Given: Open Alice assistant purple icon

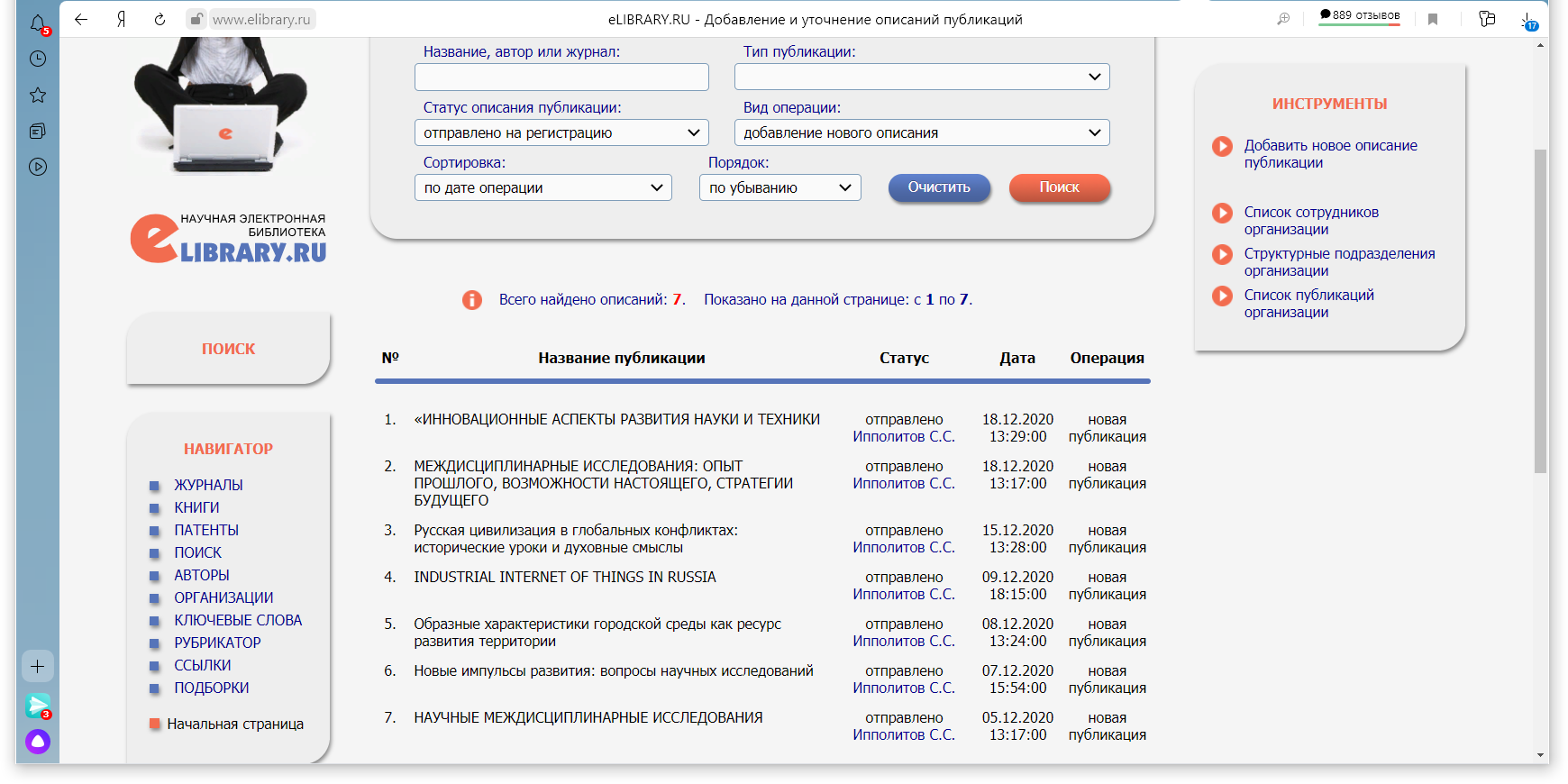Looking at the screenshot, I should [x=38, y=742].
